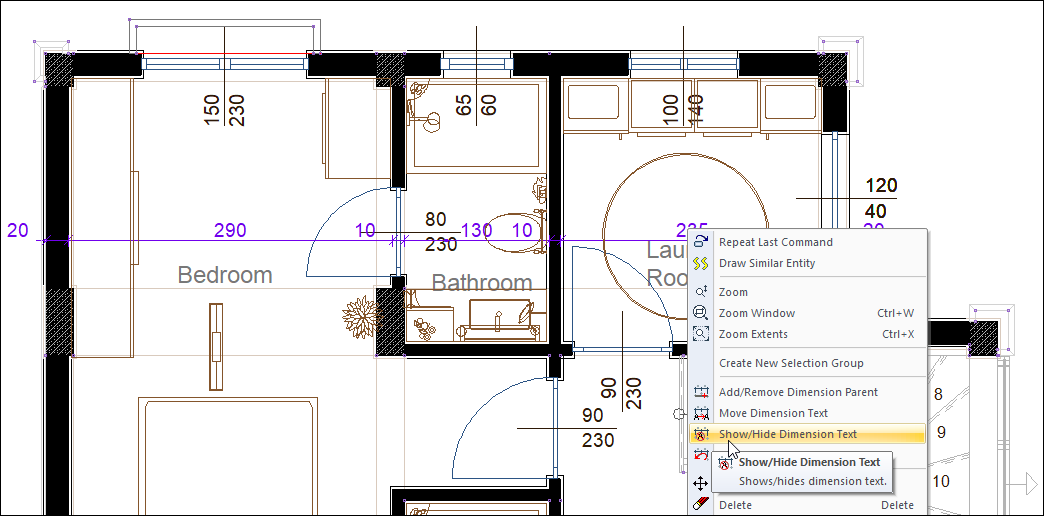Click Create New Selection Group
Image resolution: width=1044 pixels, height=516 pixels.
coord(791,363)
